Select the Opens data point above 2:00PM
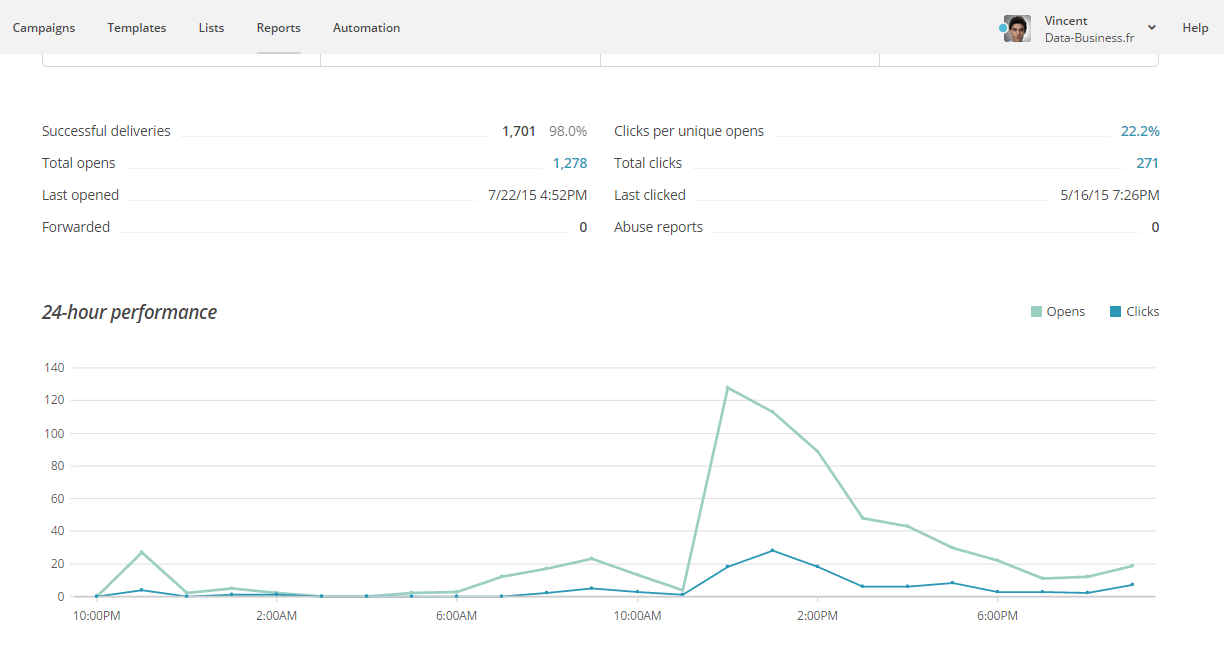1224x650 pixels. click(x=818, y=452)
